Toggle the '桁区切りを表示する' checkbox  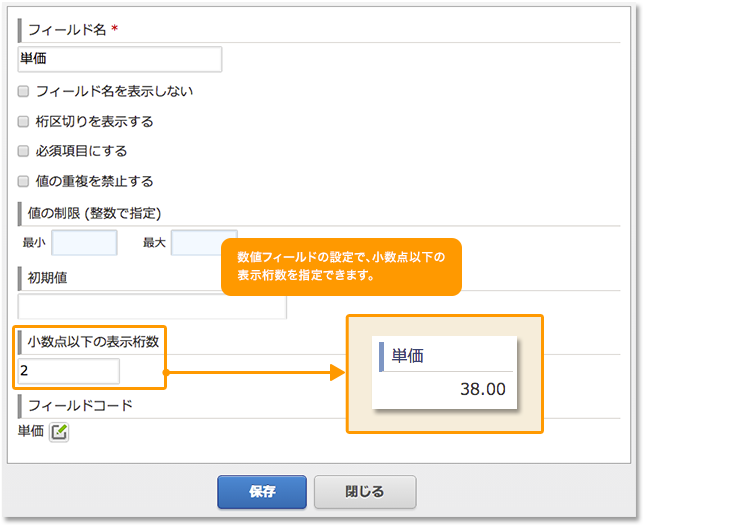(x=24, y=121)
